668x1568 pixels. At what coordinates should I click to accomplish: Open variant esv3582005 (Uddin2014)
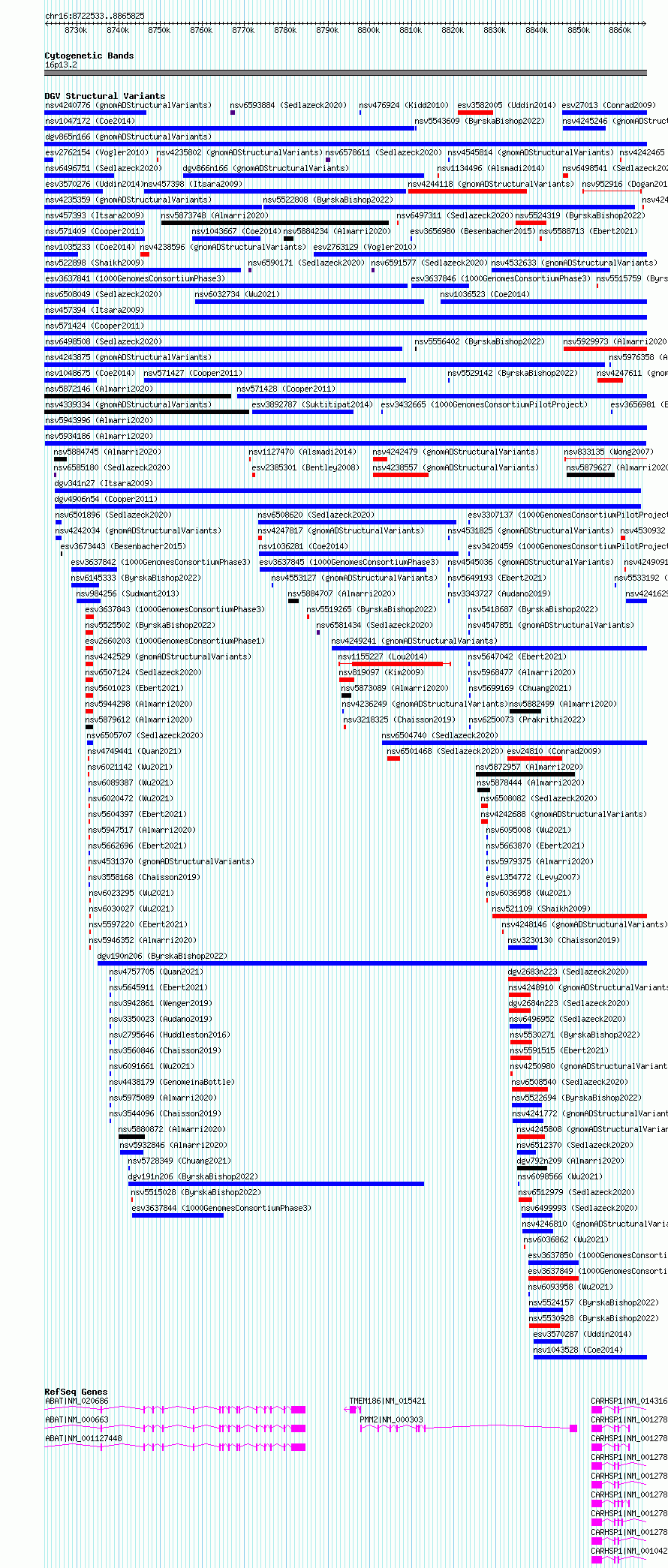[x=507, y=105]
